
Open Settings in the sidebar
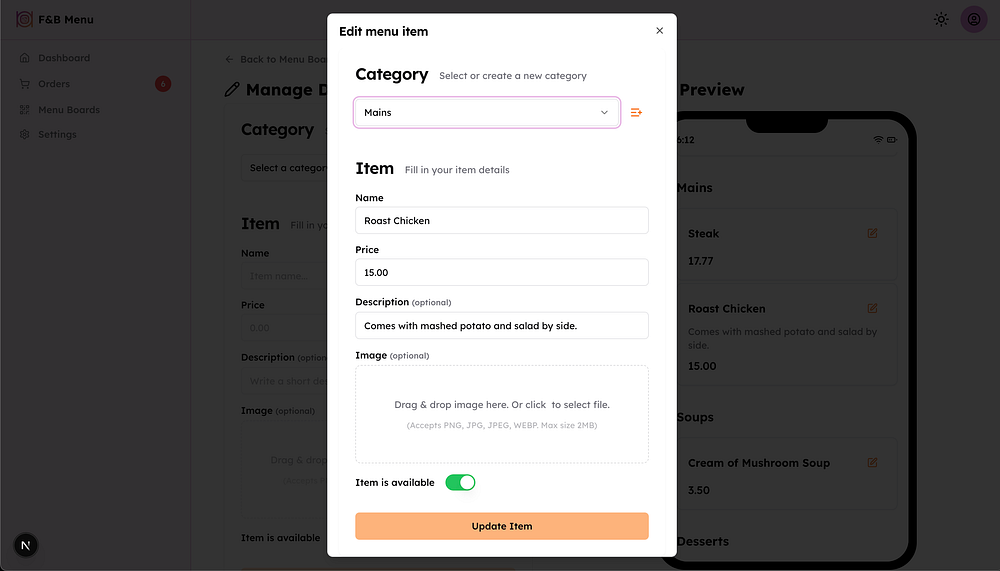pyautogui.click(x=57, y=135)
